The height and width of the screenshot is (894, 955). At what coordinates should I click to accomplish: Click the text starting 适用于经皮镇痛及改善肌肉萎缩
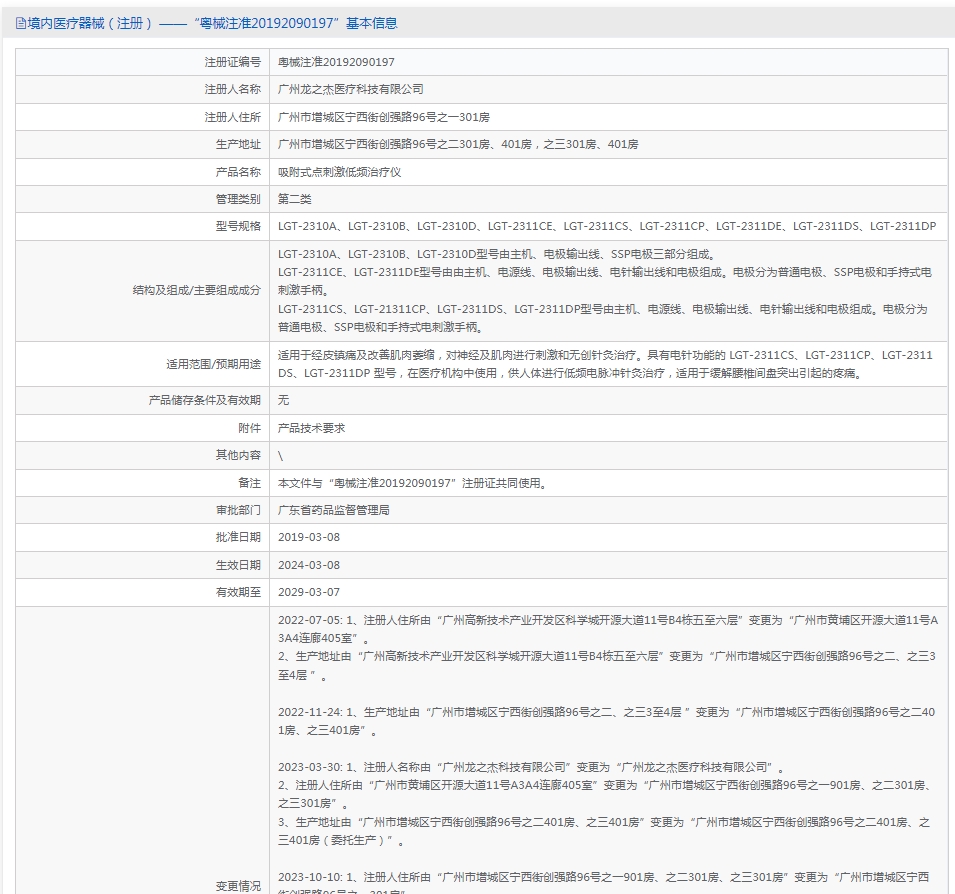tap(605, 364)
